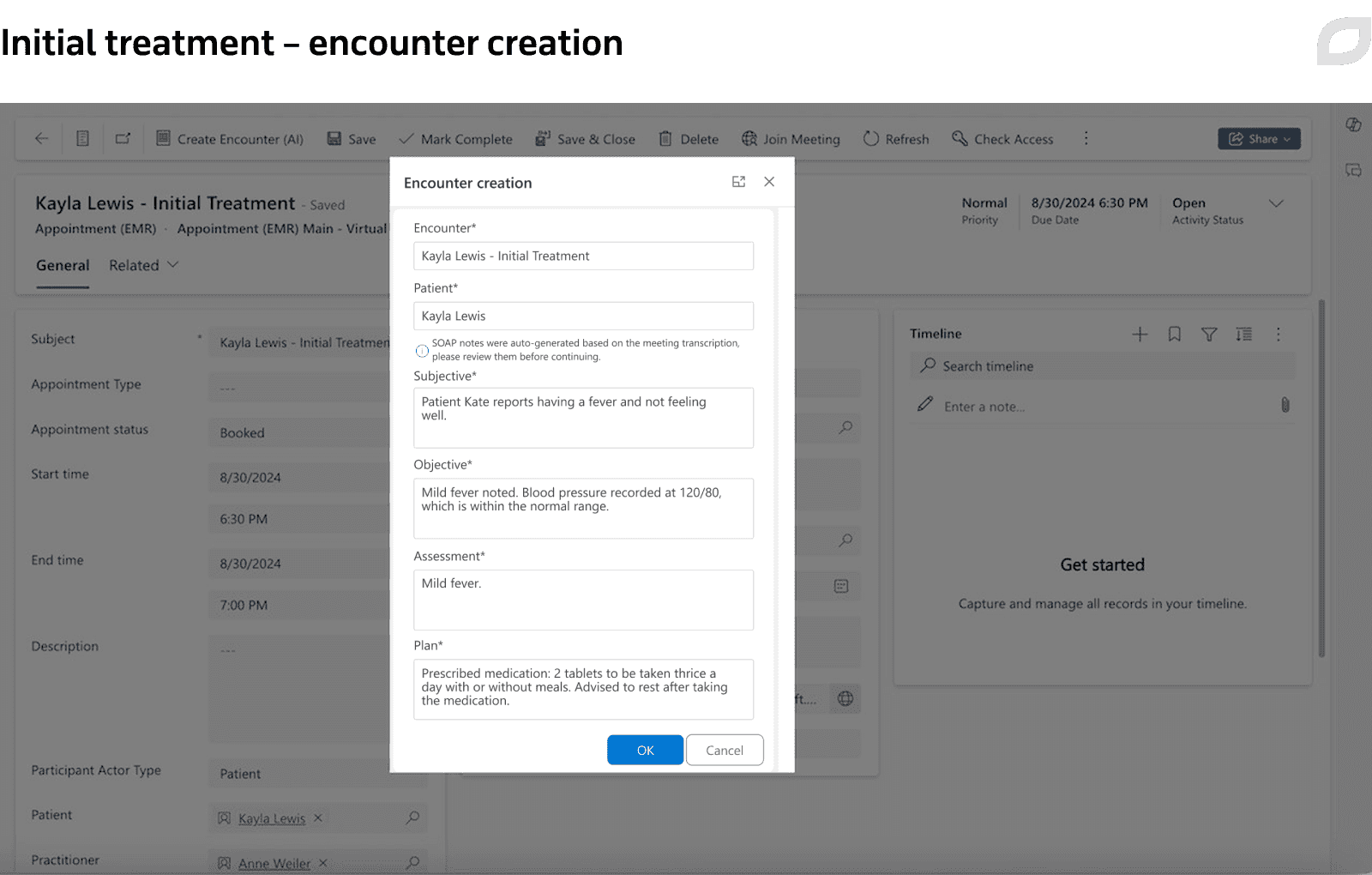Click Save & Close command
The width and height of the screenshot is (1372, 875).
point(585,139)
